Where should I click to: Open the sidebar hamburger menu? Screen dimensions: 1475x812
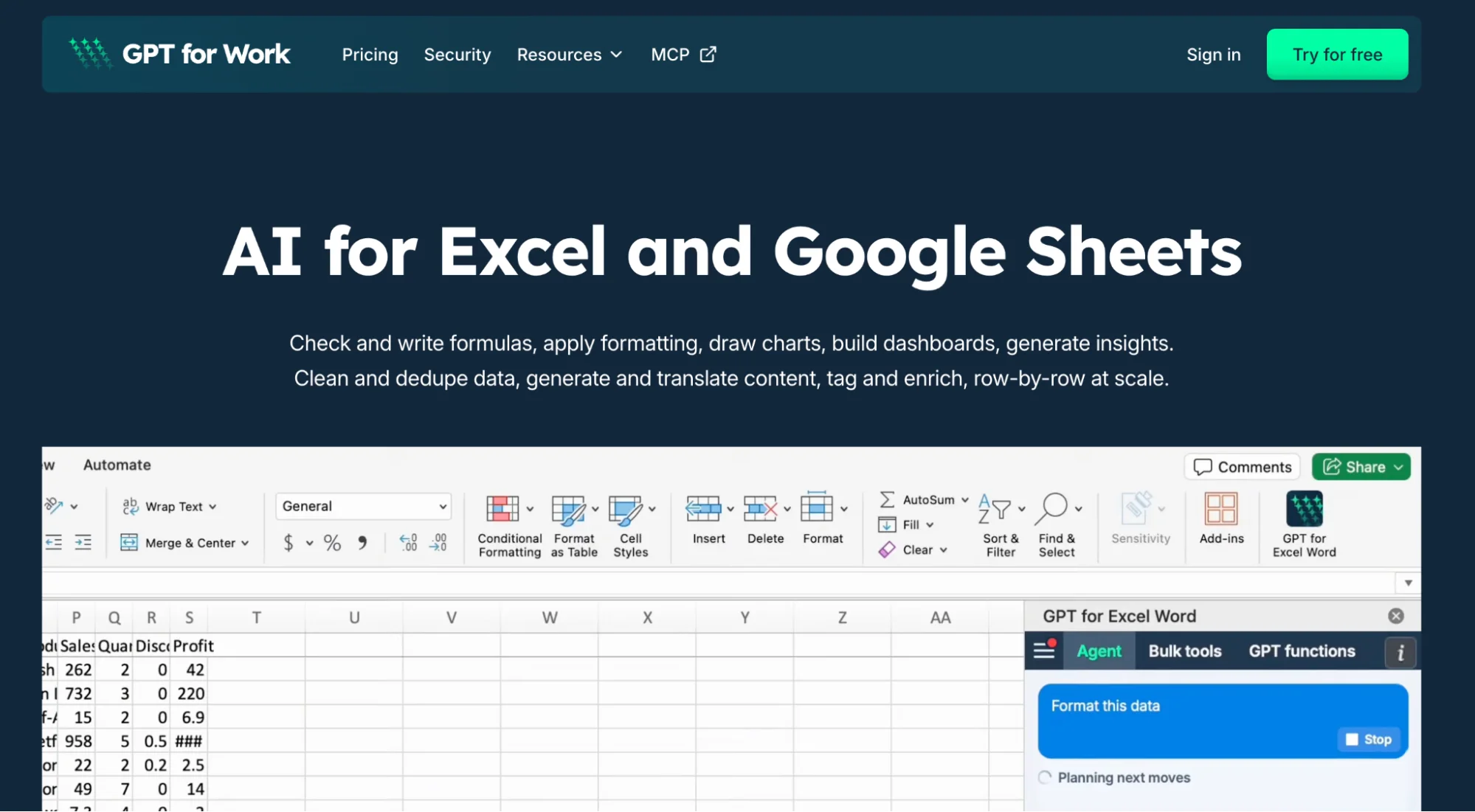[x=1044, y=651]
